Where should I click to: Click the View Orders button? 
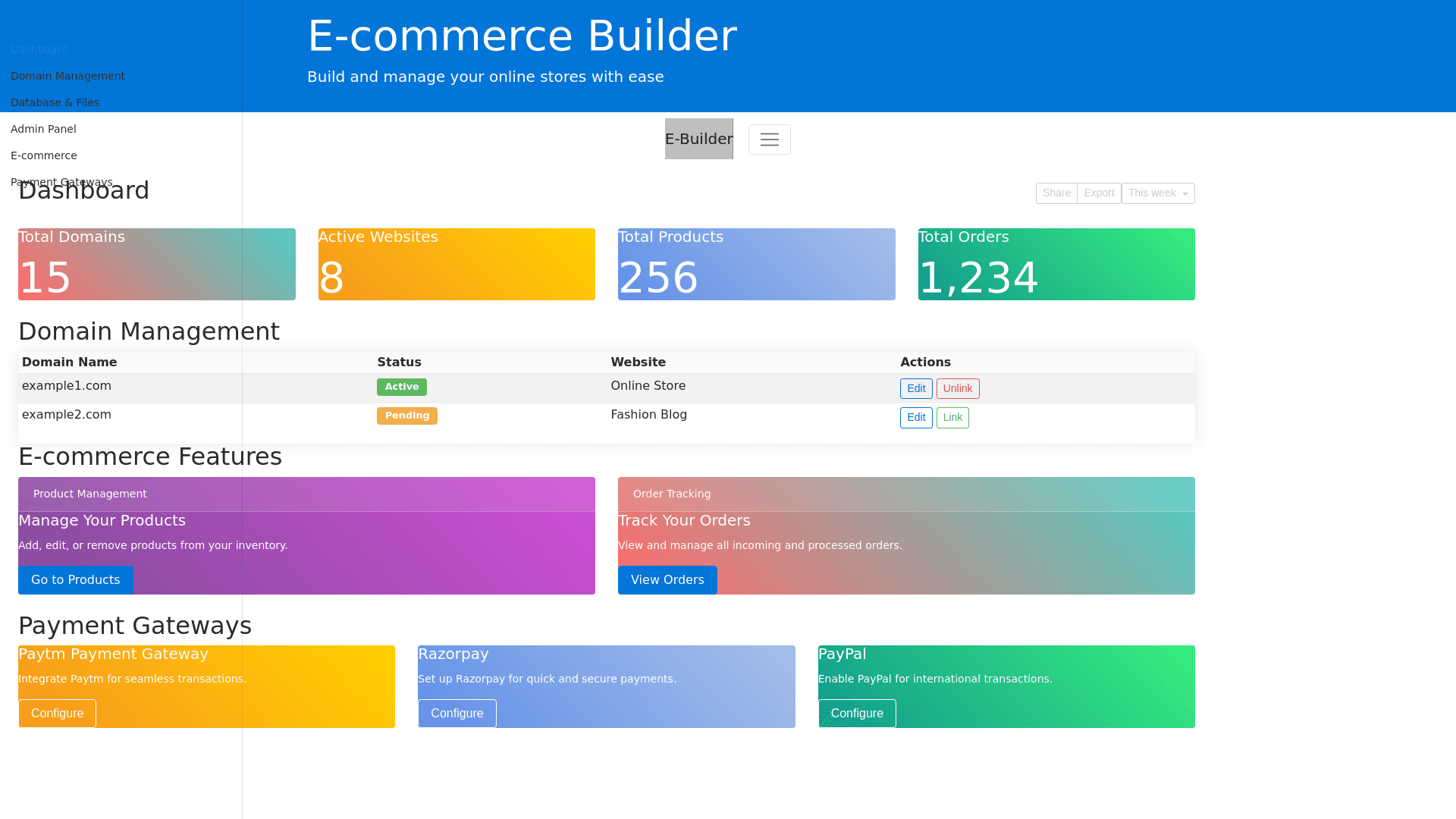click(x=667, y=580)
